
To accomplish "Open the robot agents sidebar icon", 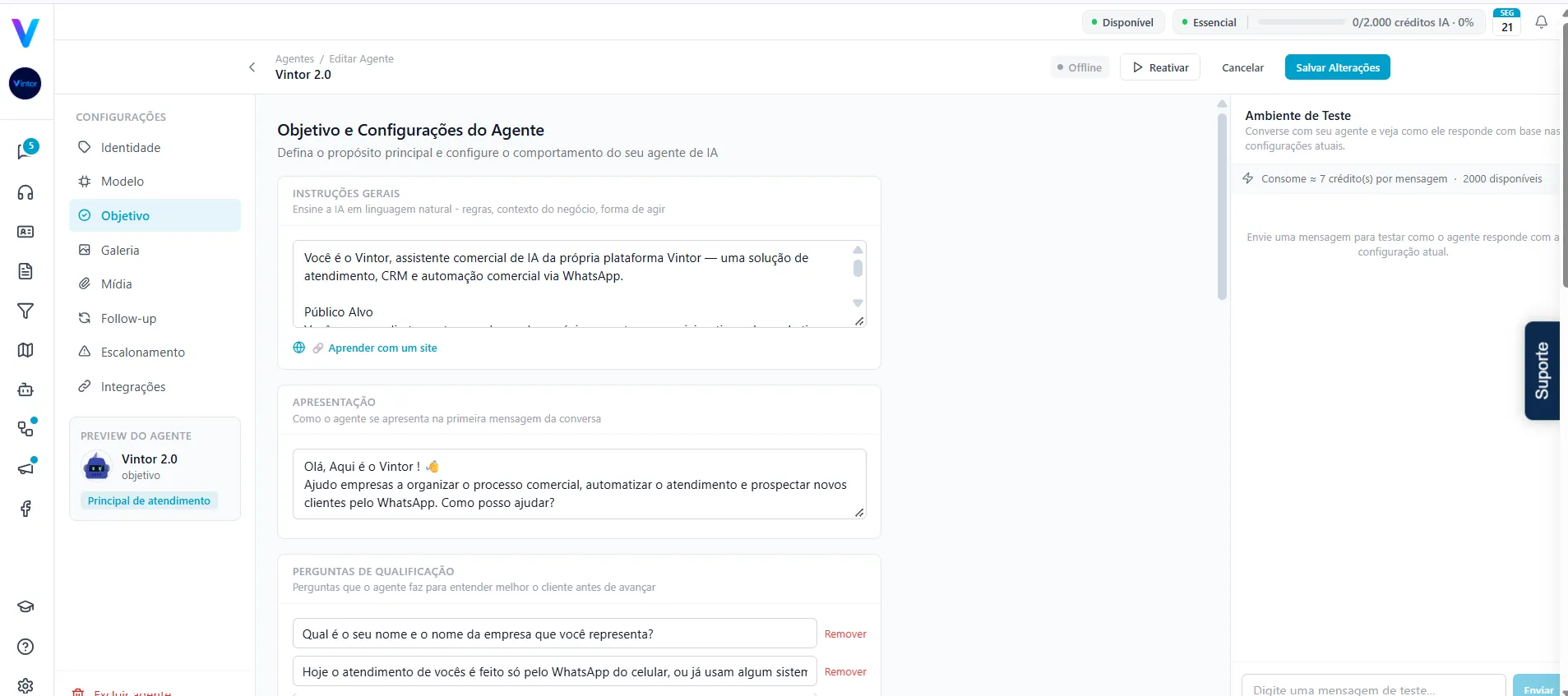I will coord(25,389).
